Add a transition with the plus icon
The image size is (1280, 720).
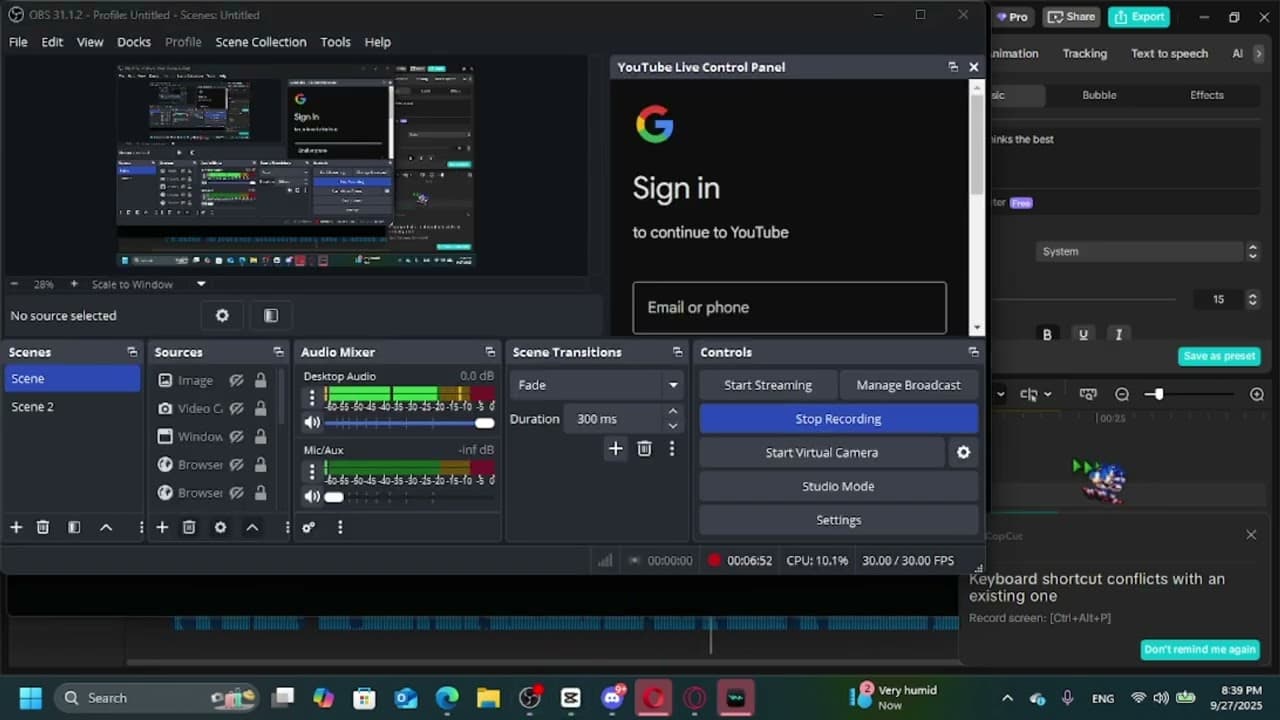click(615, 449)
